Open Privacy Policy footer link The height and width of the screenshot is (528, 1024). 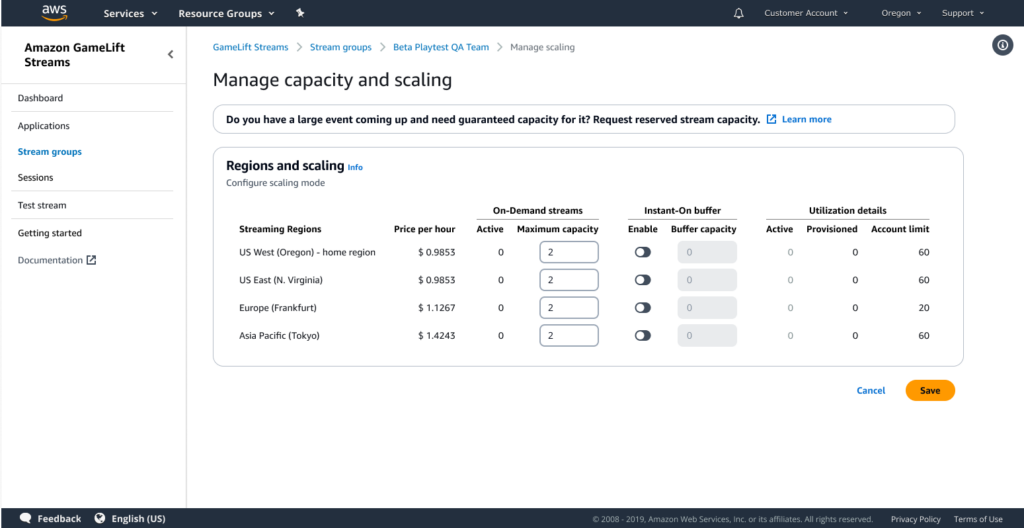click(x=914, y=519)
